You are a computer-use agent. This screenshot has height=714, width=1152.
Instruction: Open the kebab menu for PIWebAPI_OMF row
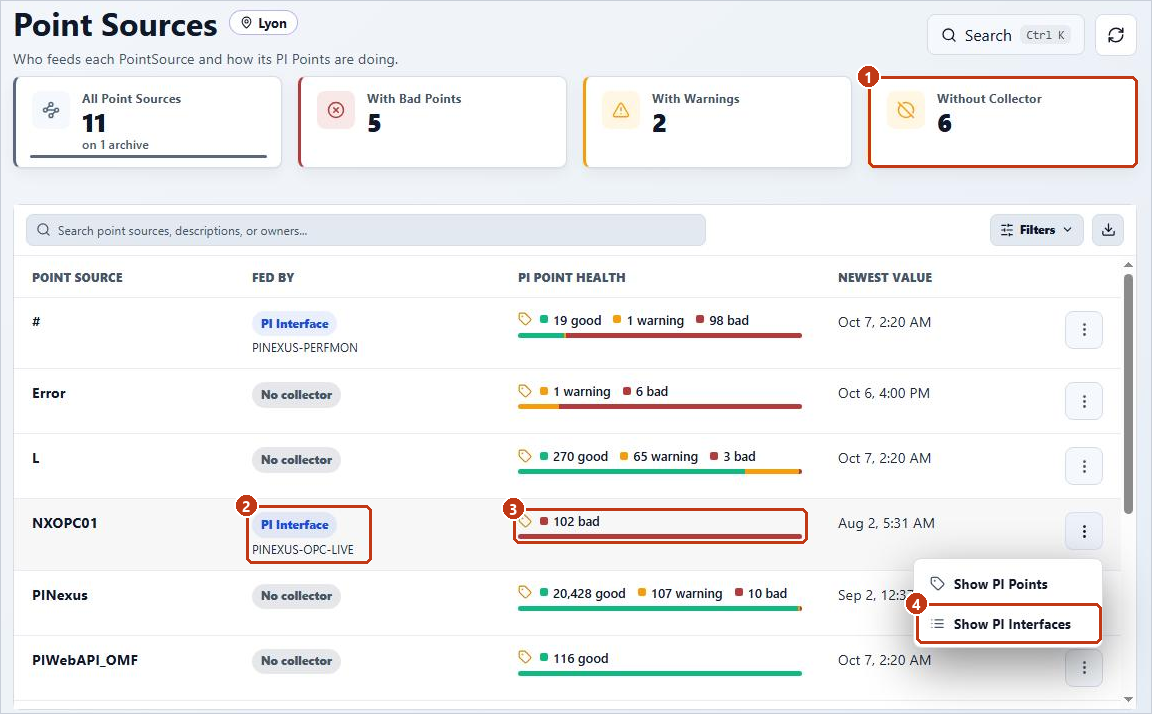[1084, 668]
